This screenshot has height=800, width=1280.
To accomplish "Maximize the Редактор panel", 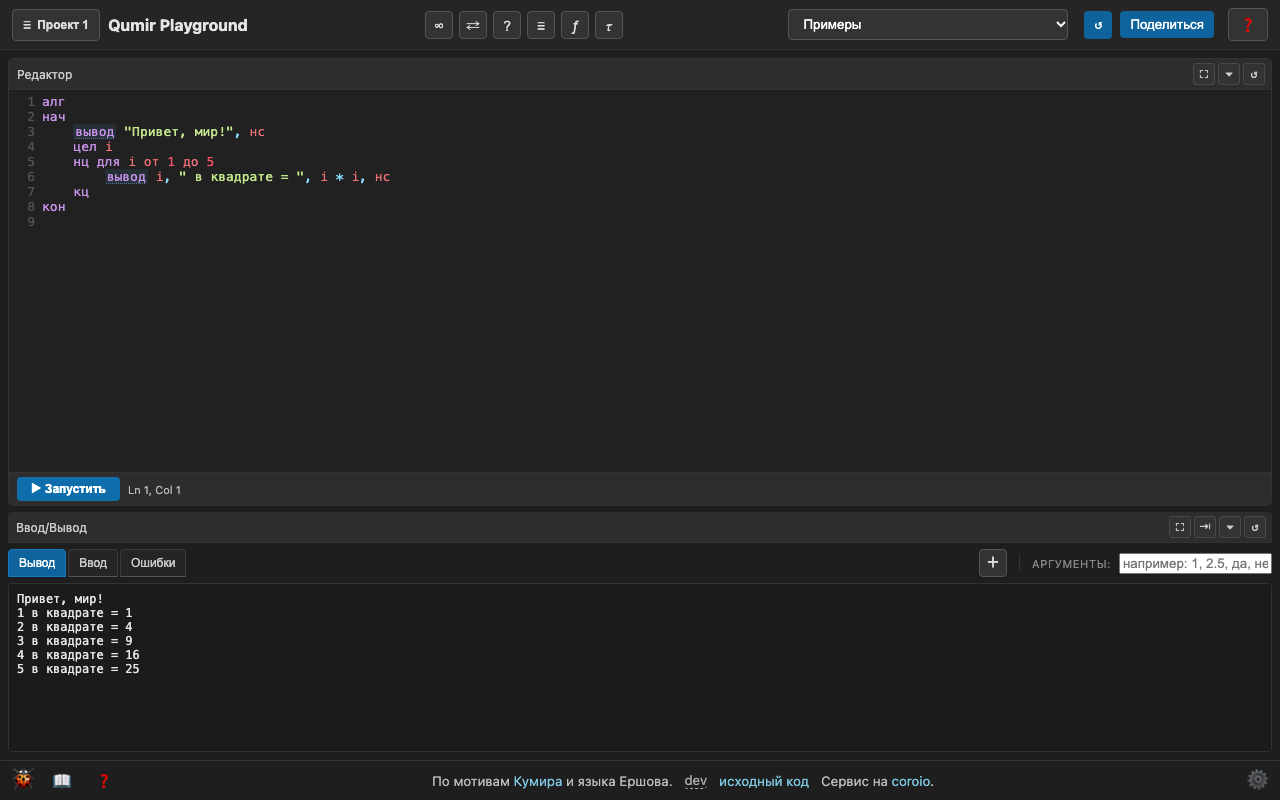I will [1204, 74].
